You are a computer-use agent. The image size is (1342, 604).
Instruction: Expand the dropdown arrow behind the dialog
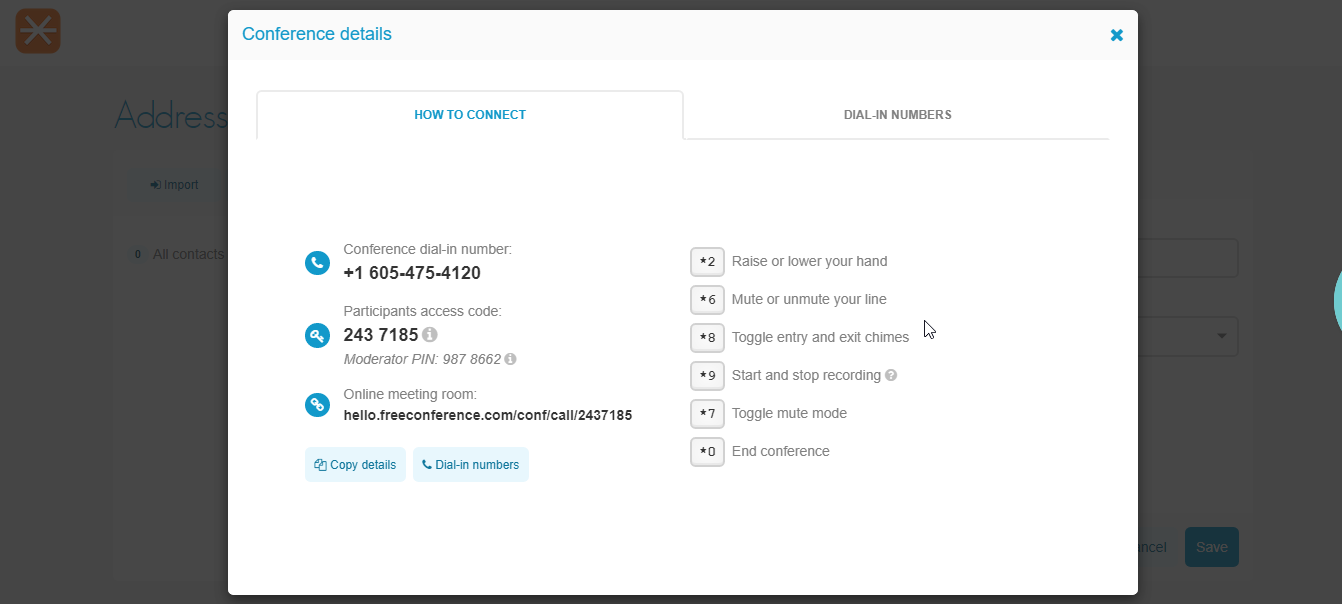[1221, 337]
